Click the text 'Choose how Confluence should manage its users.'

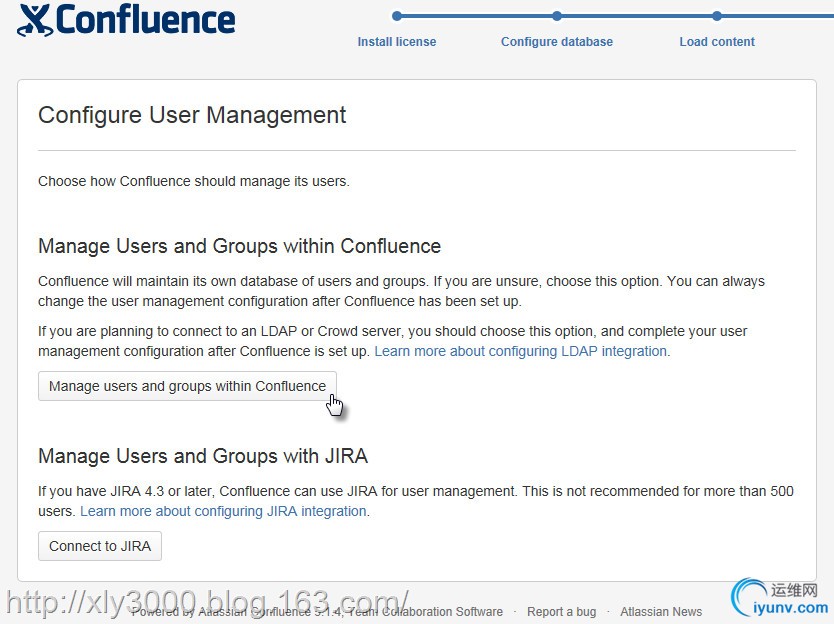coord(194,181)
